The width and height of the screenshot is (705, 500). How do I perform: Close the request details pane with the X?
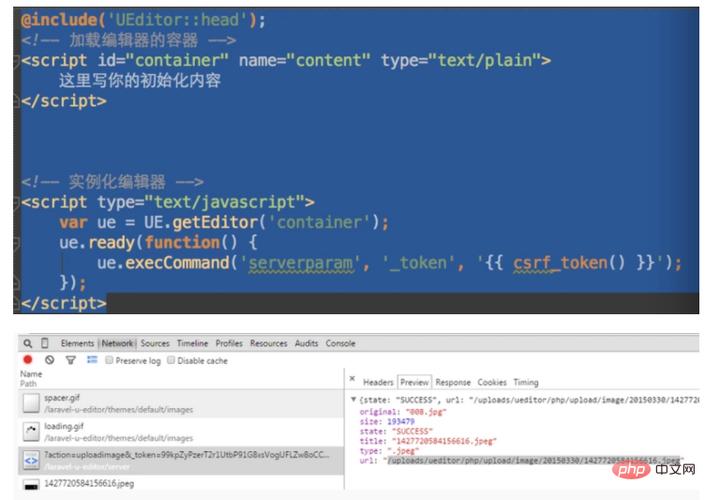(x=352, y=379)
